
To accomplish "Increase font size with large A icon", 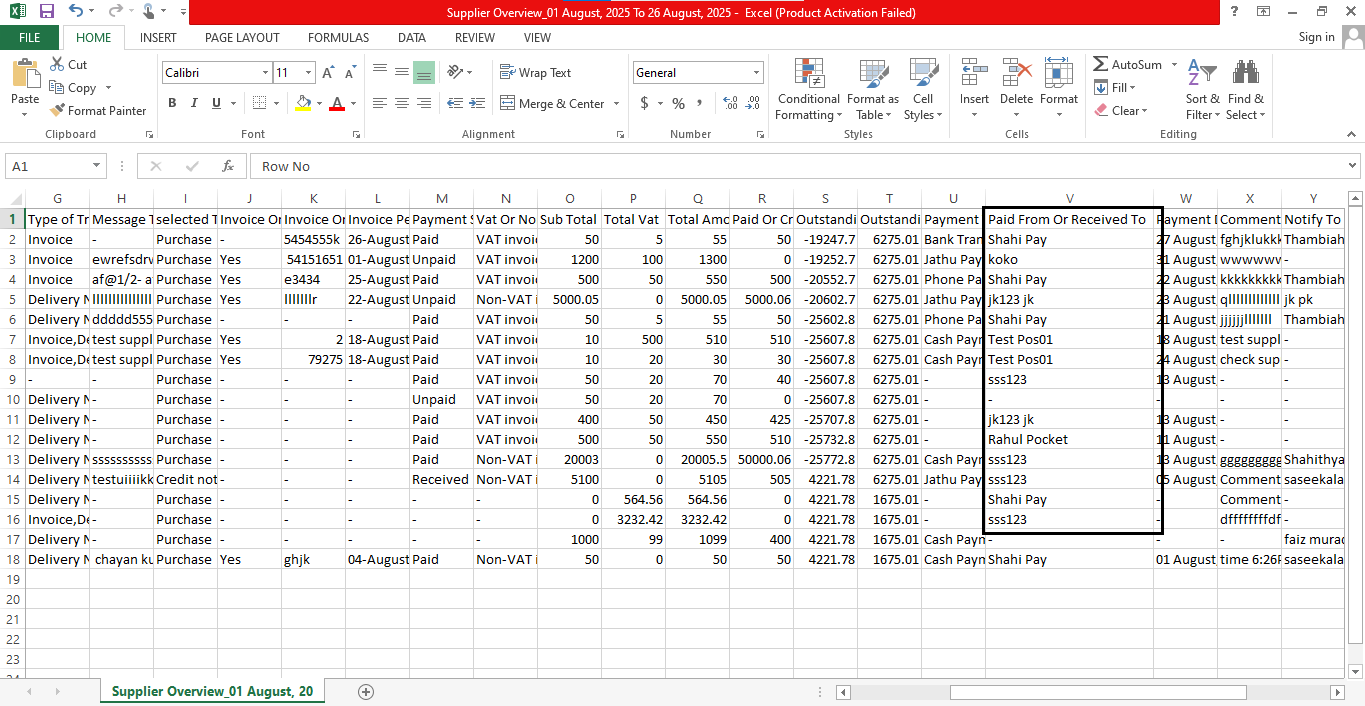I will click(x=328, y=73).
